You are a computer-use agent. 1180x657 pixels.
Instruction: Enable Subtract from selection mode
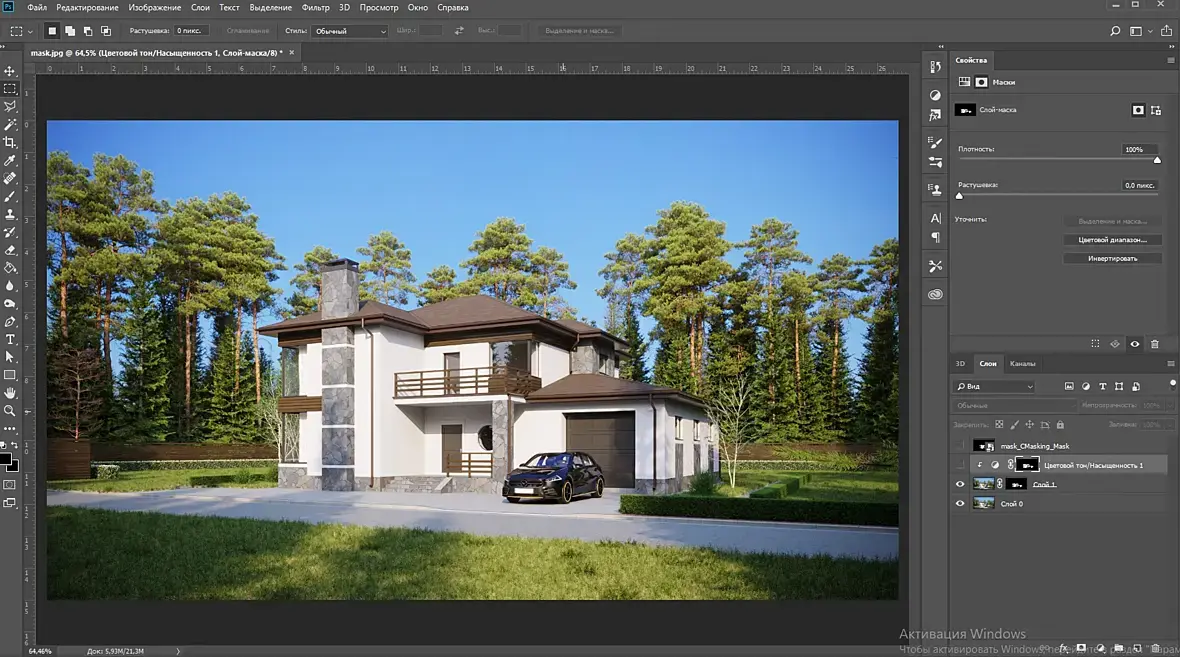88,31
